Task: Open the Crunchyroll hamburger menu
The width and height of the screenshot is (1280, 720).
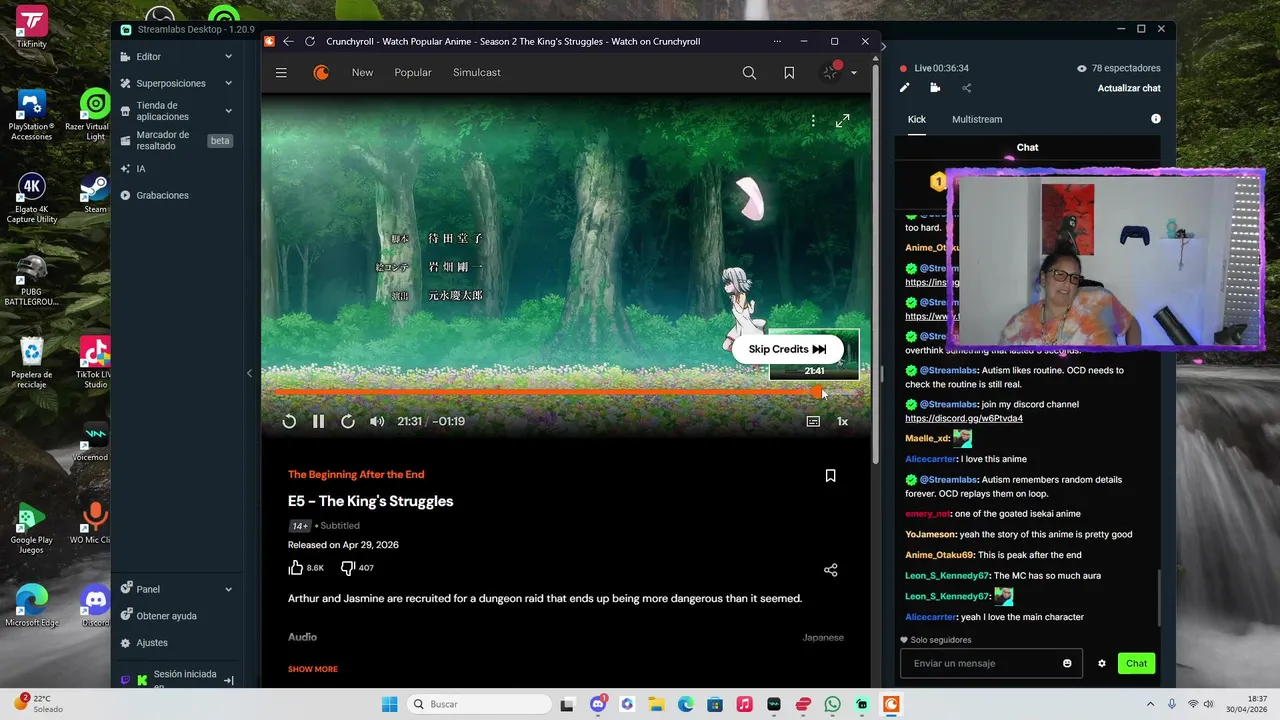Action: [x=281, y=73]
